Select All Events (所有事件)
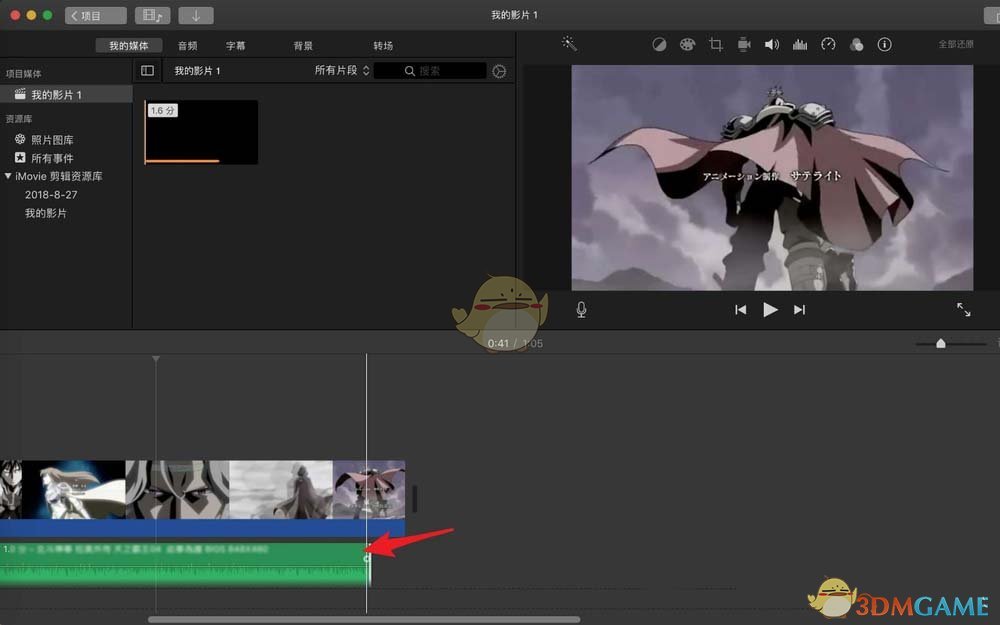Image resolution: width=1000 pixels, height=625 pixels. [x=52, y=158]
